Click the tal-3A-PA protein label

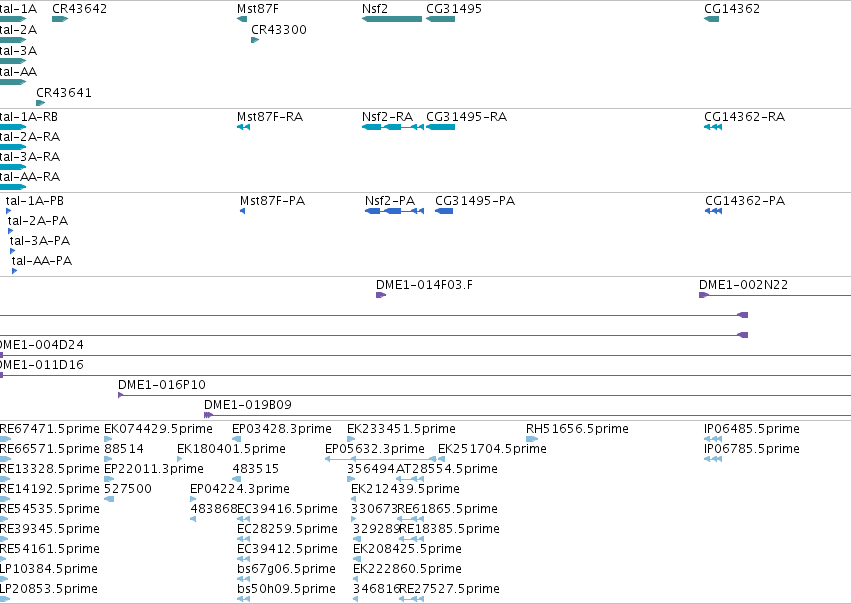[x=40, y=241]
